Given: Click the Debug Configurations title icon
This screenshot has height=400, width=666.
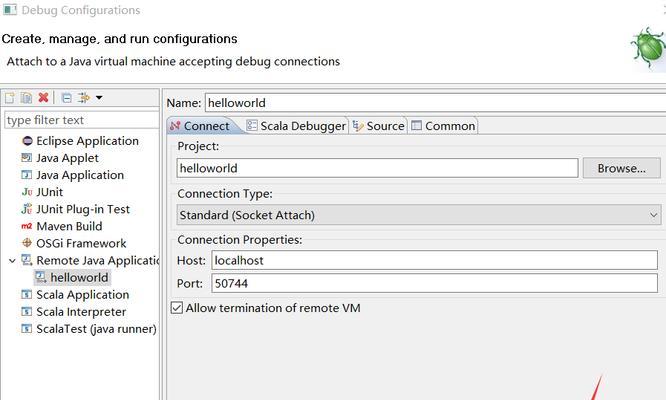Looking at the screenshot, I should coord(10,10).
